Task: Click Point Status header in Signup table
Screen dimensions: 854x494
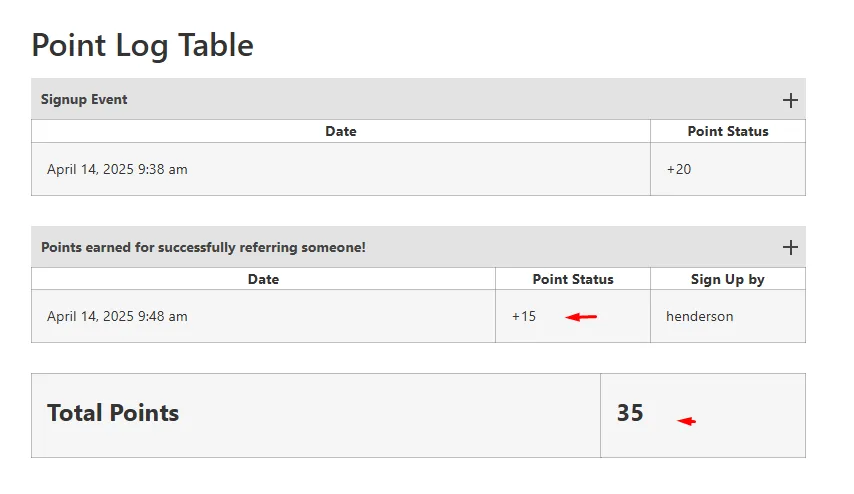Action: click(x=728, y=131)
